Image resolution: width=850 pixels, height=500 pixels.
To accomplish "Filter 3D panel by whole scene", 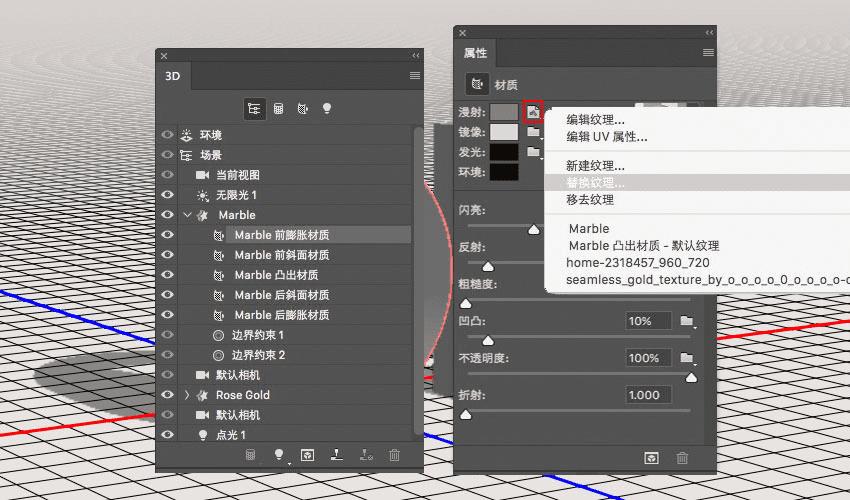I will [x=254, y=108].
